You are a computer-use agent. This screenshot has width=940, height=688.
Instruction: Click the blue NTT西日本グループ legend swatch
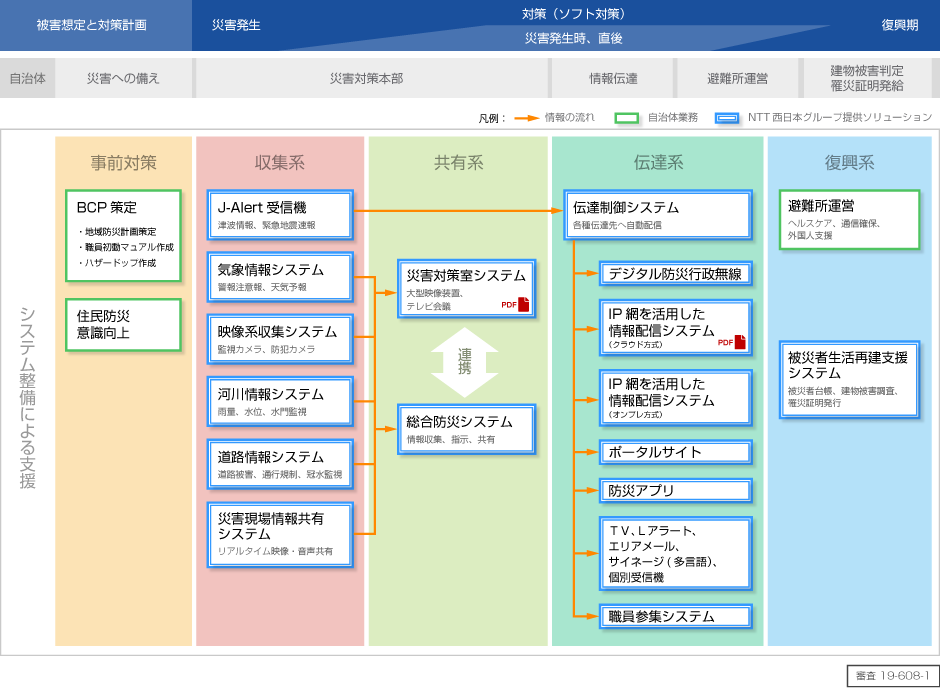725,116
